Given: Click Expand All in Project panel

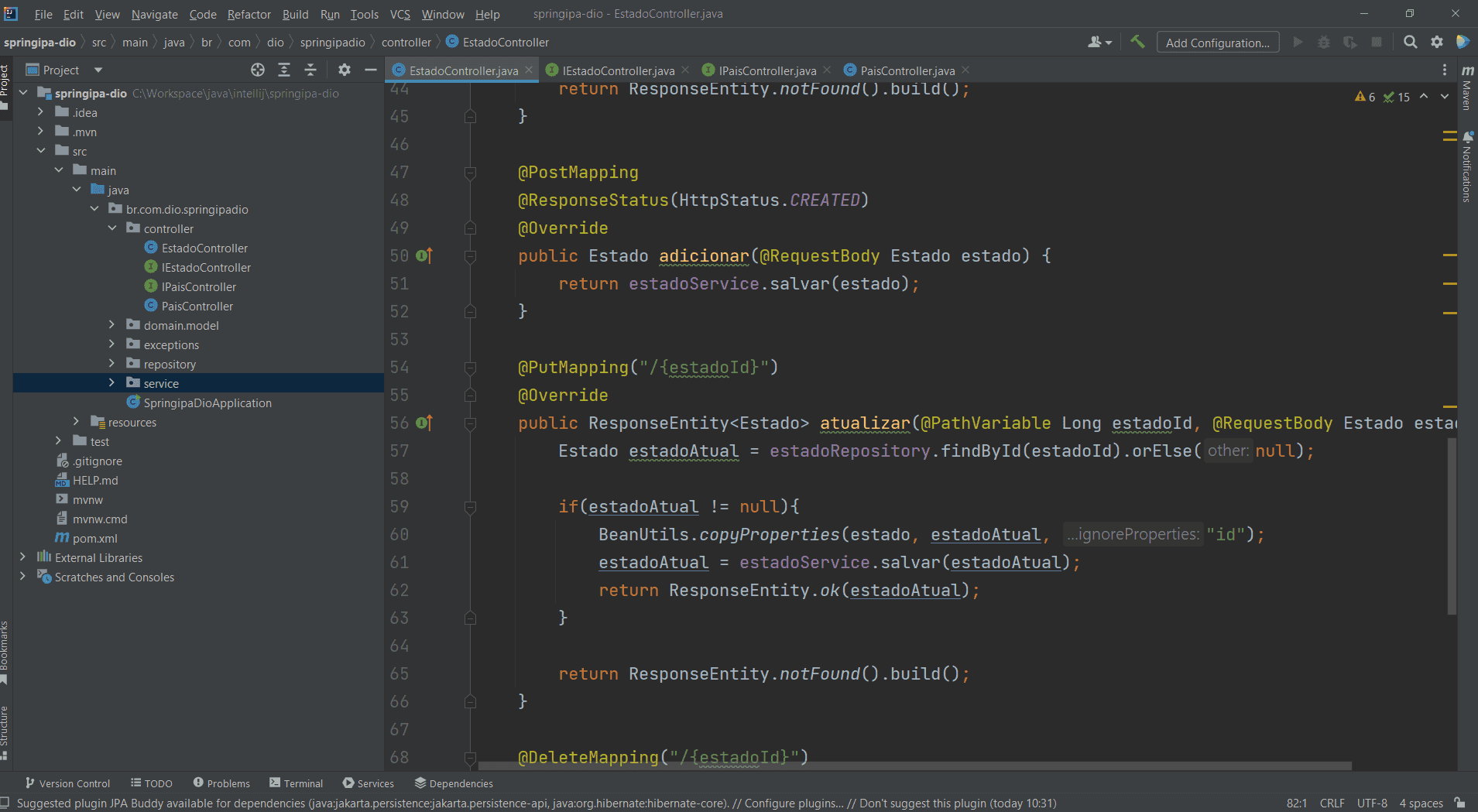Looking at the screenshot, I should click(x=284, y=70).
